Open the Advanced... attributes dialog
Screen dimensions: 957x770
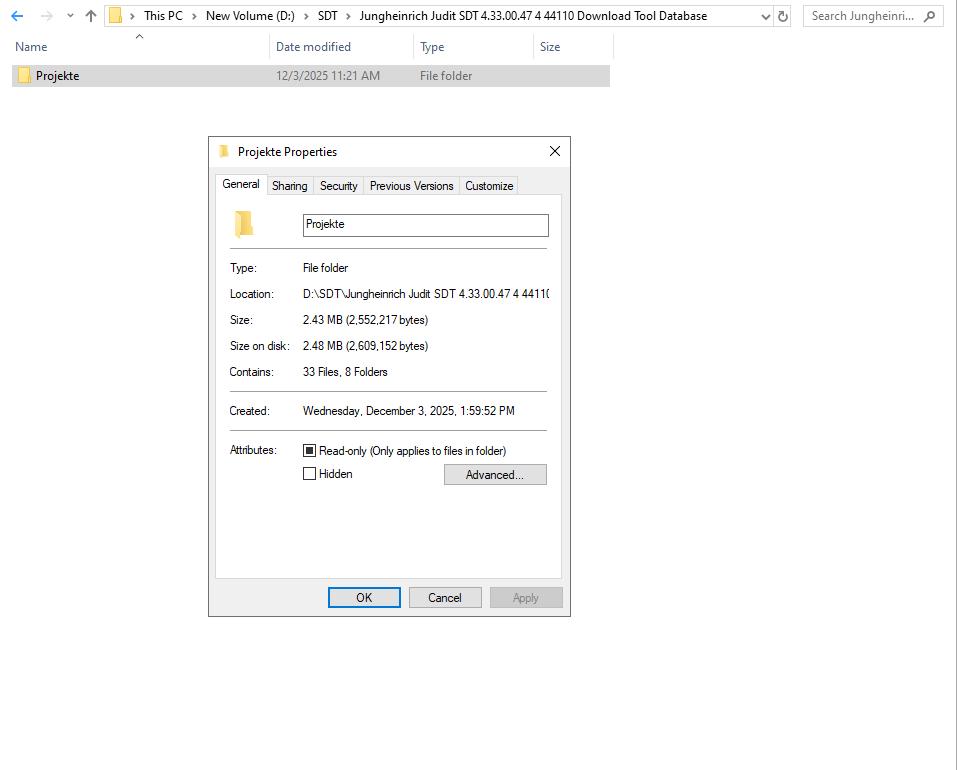tap(495, 475)
